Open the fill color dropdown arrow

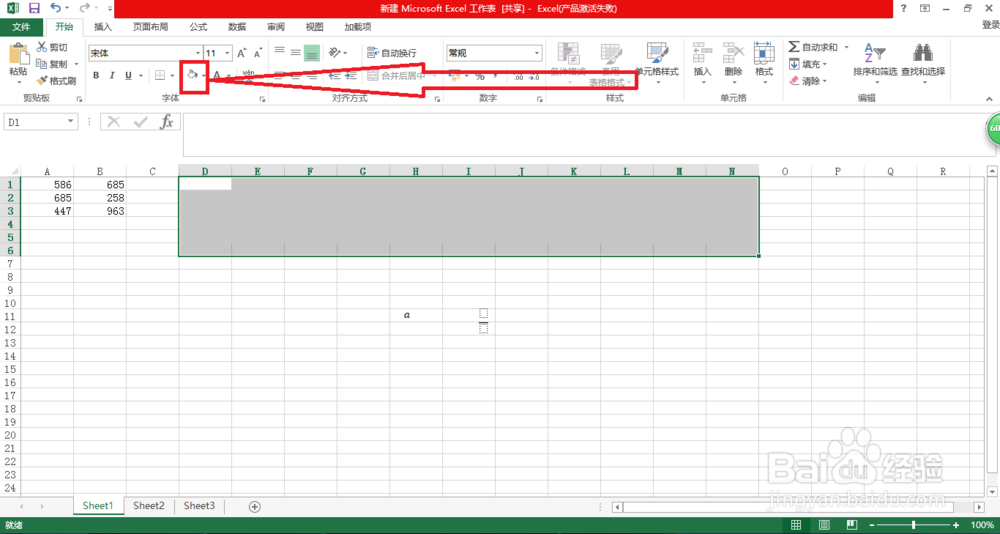(x=204, y=76)
